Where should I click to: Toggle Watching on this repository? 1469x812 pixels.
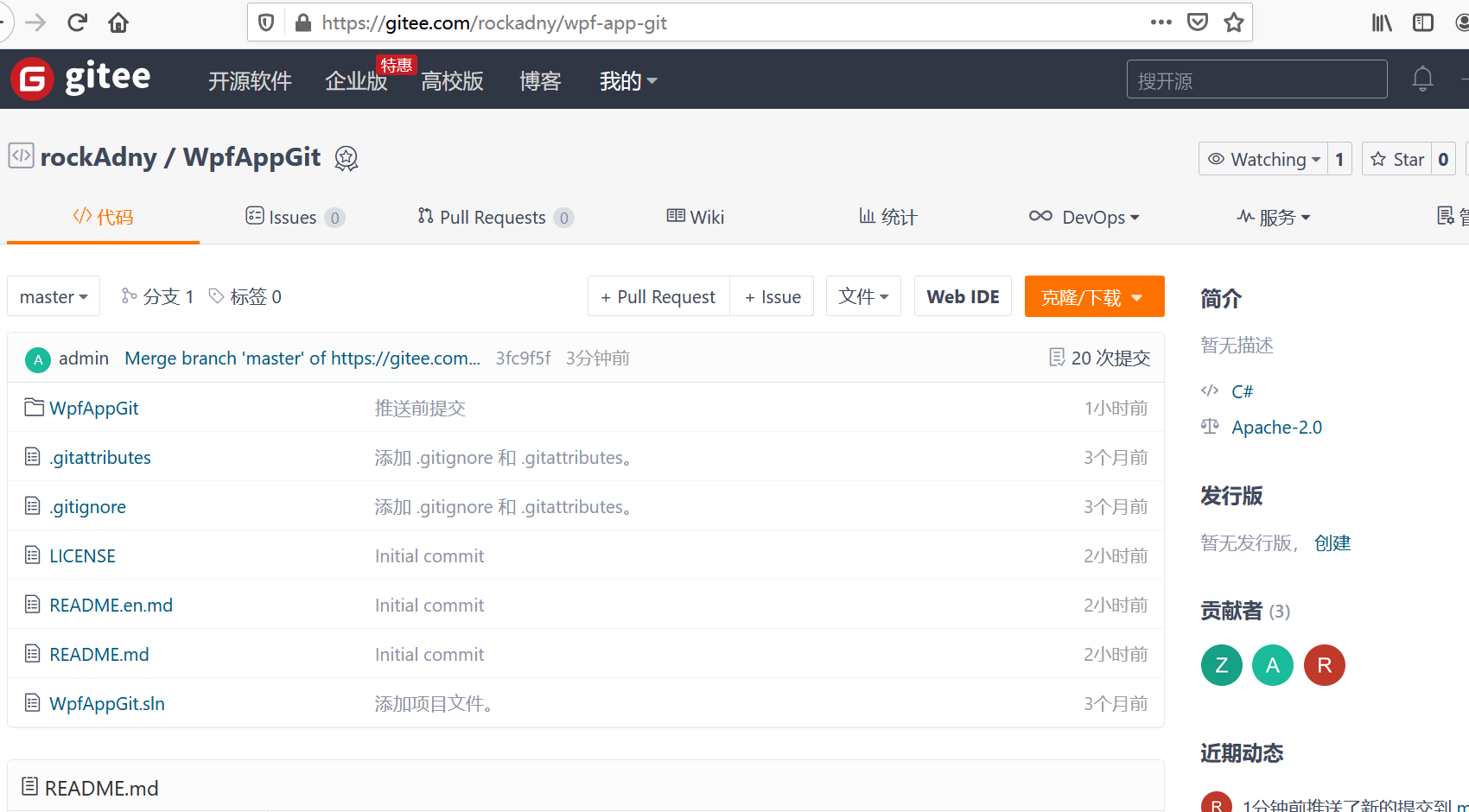1263,159
